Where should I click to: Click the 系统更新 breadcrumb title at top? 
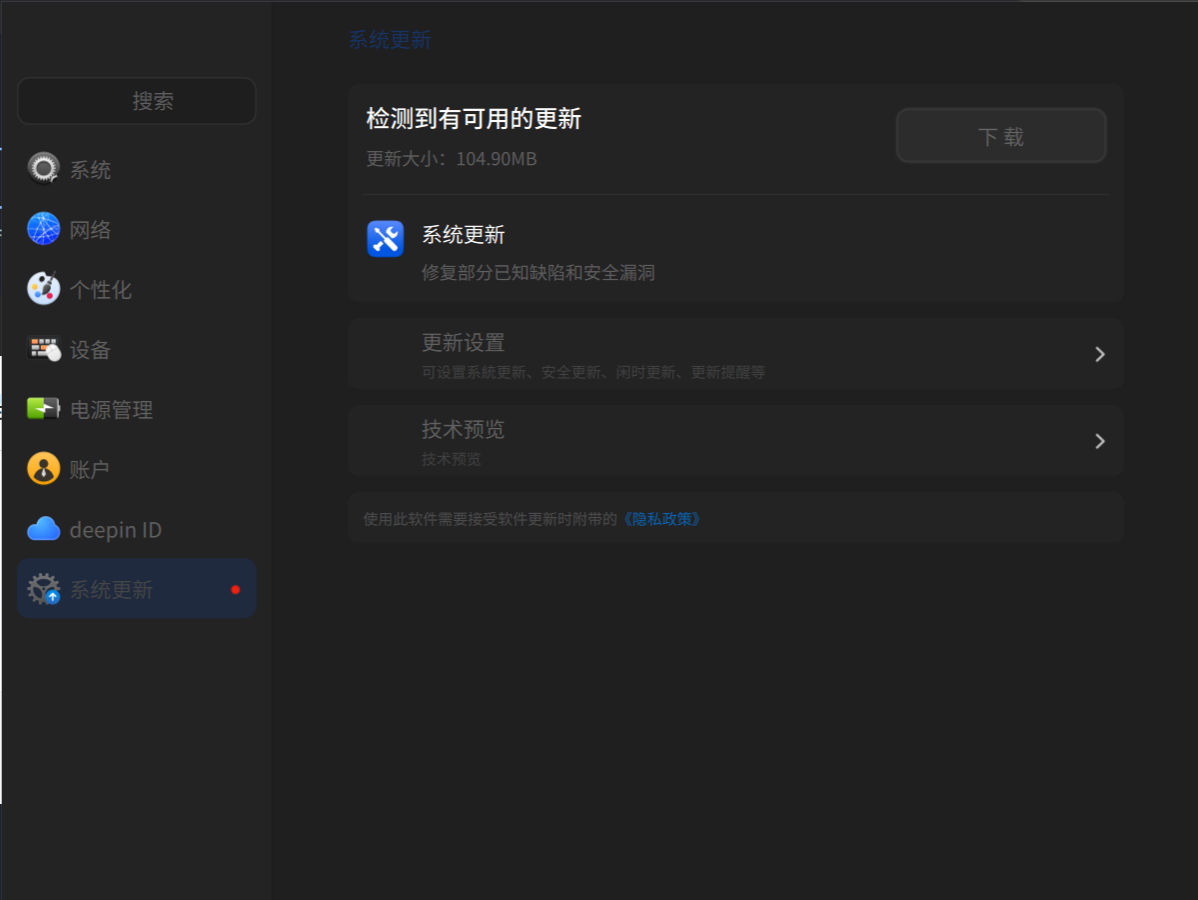click(390, 40)
